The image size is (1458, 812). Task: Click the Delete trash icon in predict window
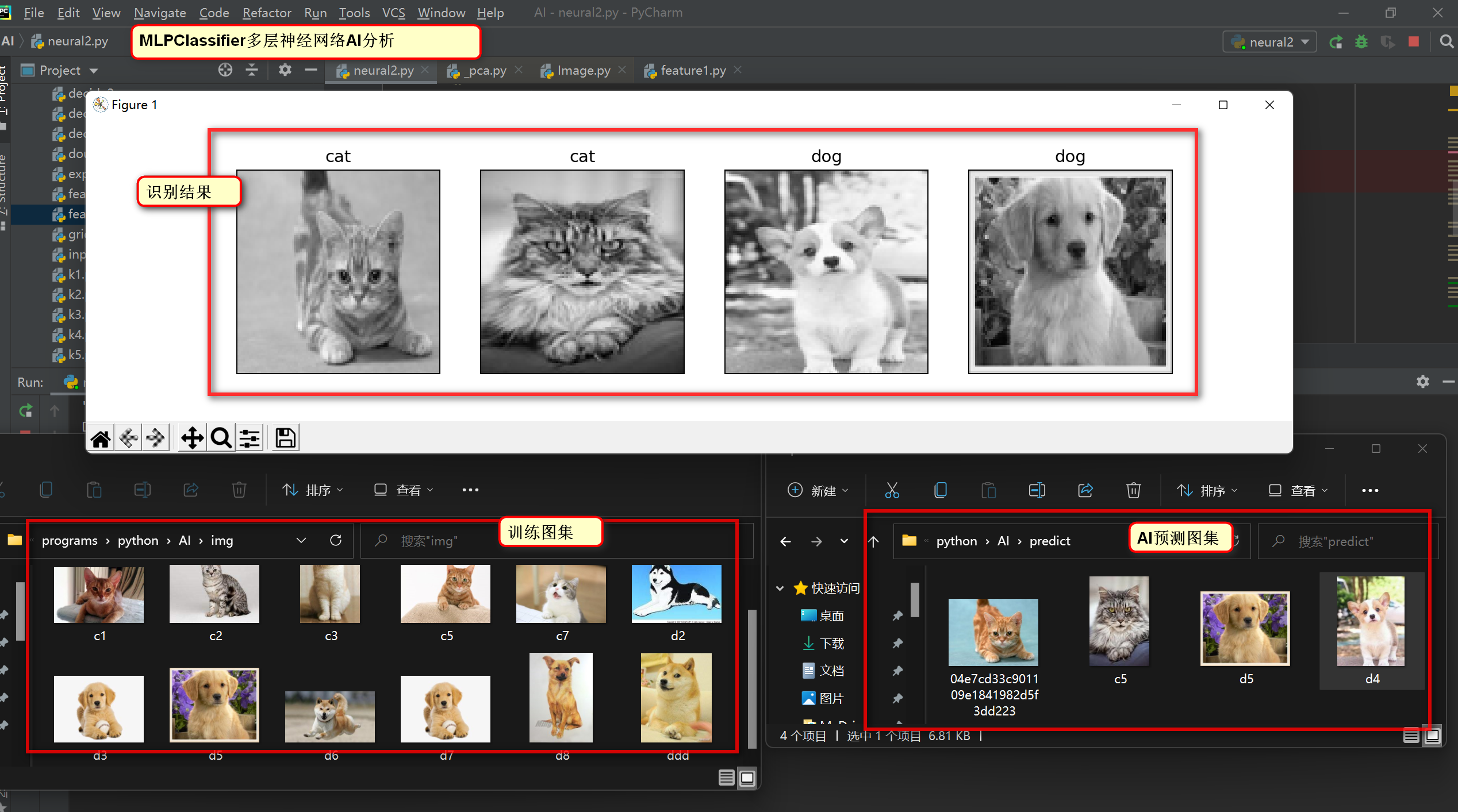tap(1133, 490)
